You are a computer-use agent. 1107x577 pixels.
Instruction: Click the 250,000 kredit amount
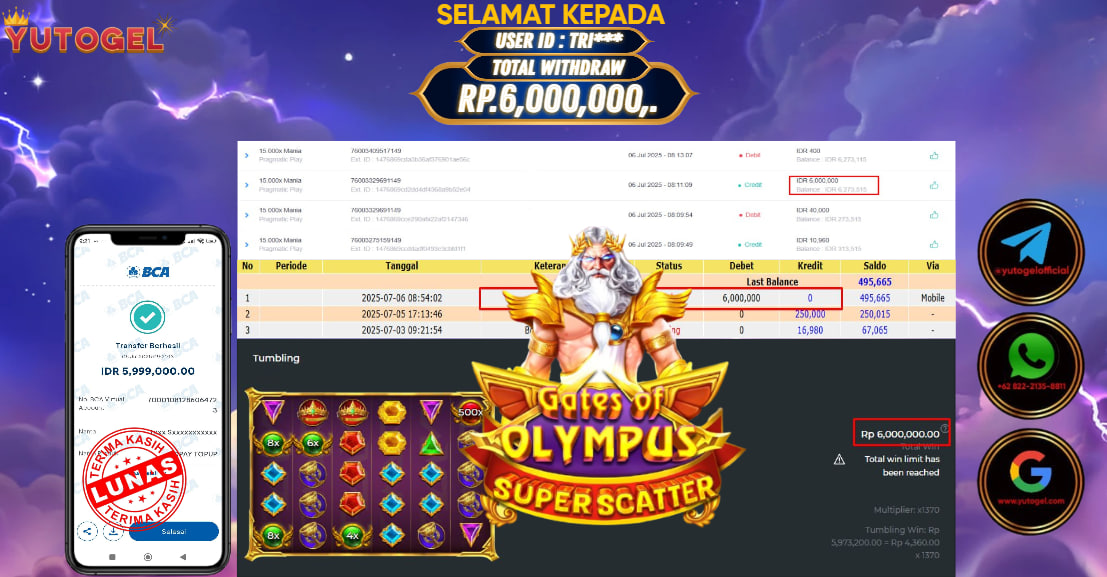pos(810,314)
